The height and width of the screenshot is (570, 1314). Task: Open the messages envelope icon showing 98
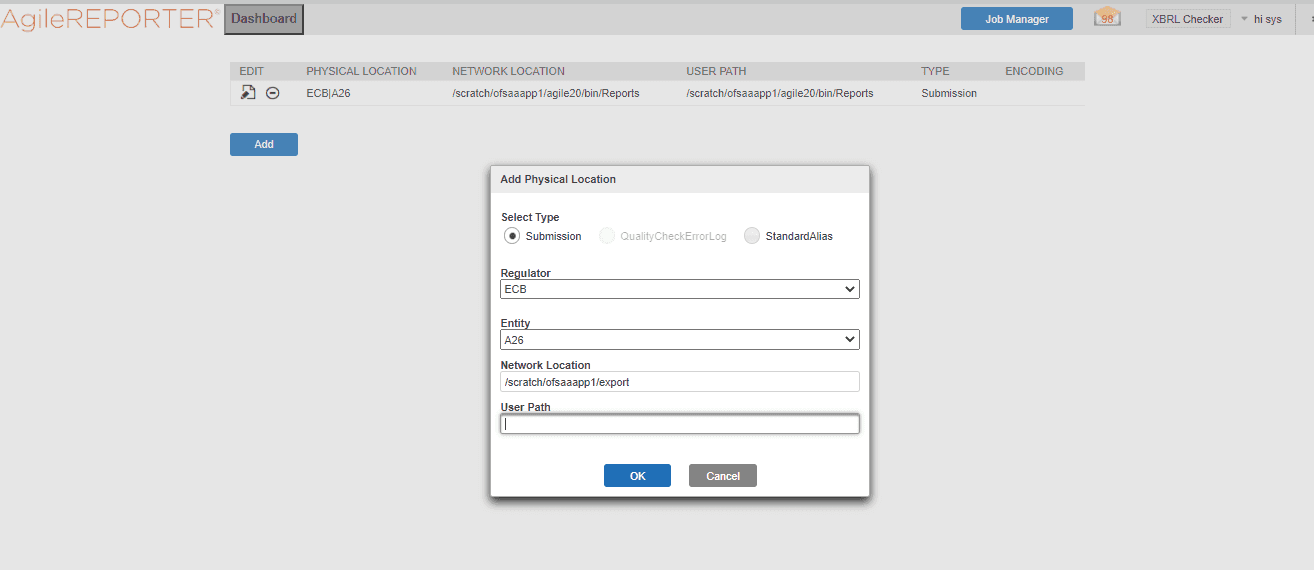click(x=1107, y=18)
